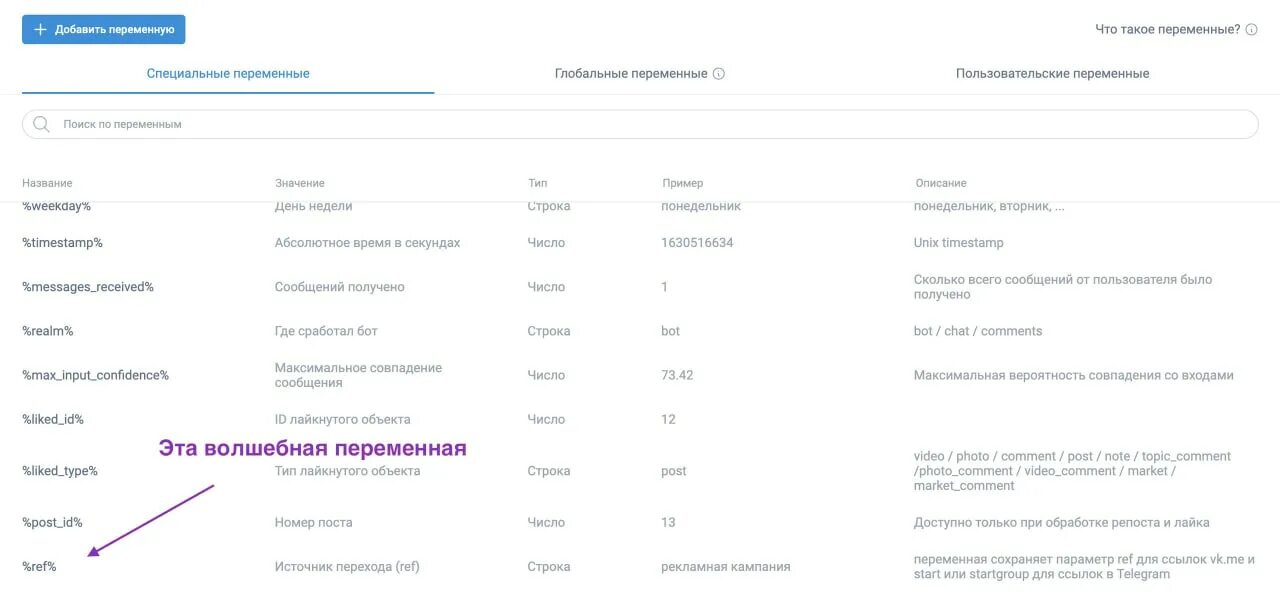Viewport: 1280px width, 599px height.
Task: Click the plus icon on the add variable button
Action: (x=40, y=29)
